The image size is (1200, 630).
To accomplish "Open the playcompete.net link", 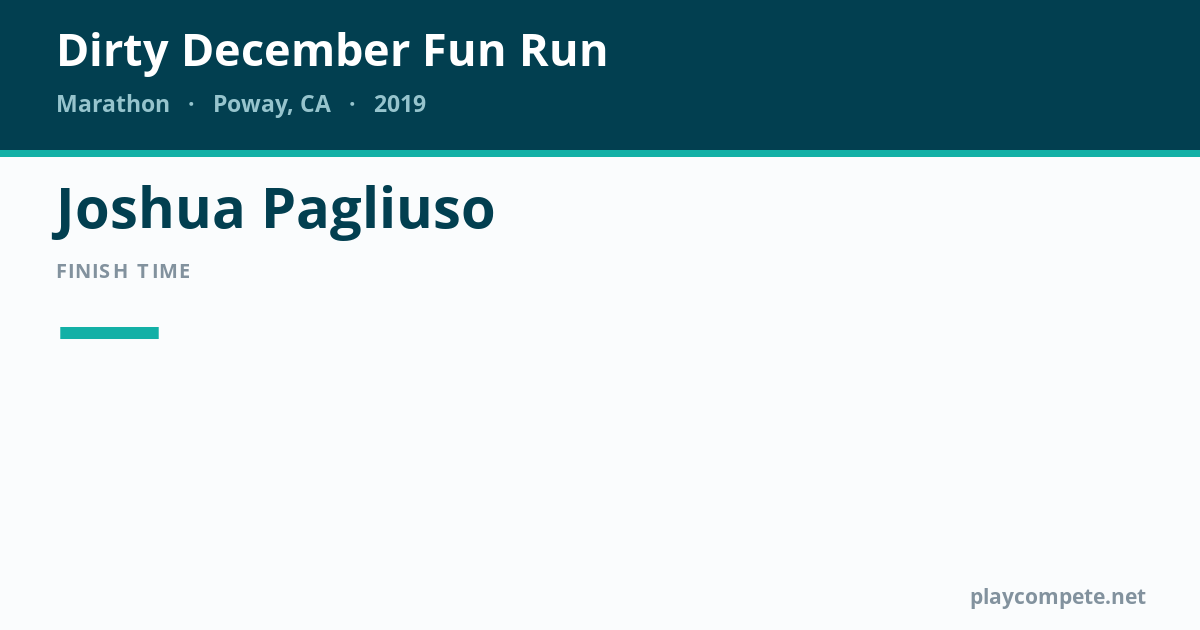I will pos(1058,597).
